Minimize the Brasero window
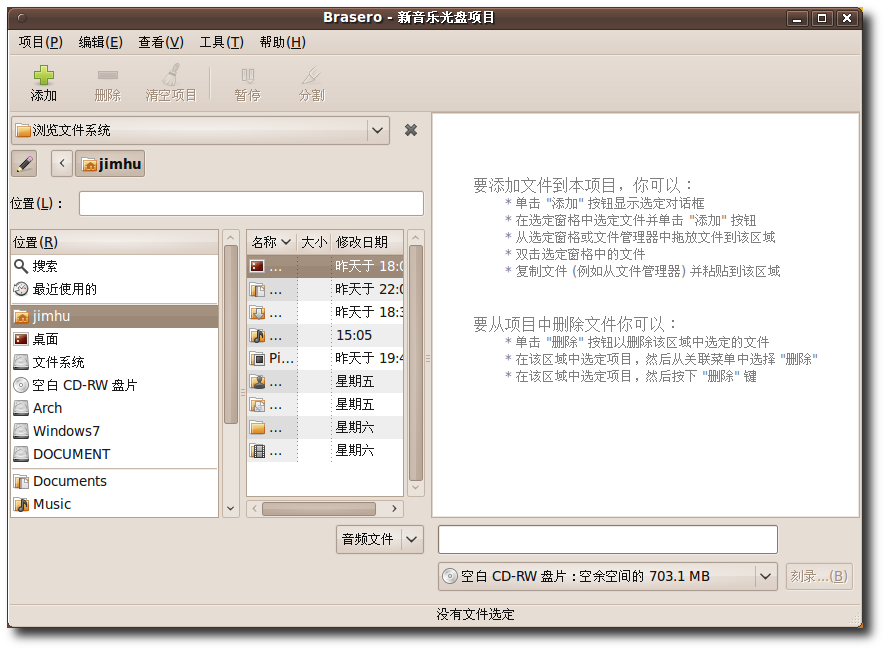886x651 pixels. tap(797, 19)
